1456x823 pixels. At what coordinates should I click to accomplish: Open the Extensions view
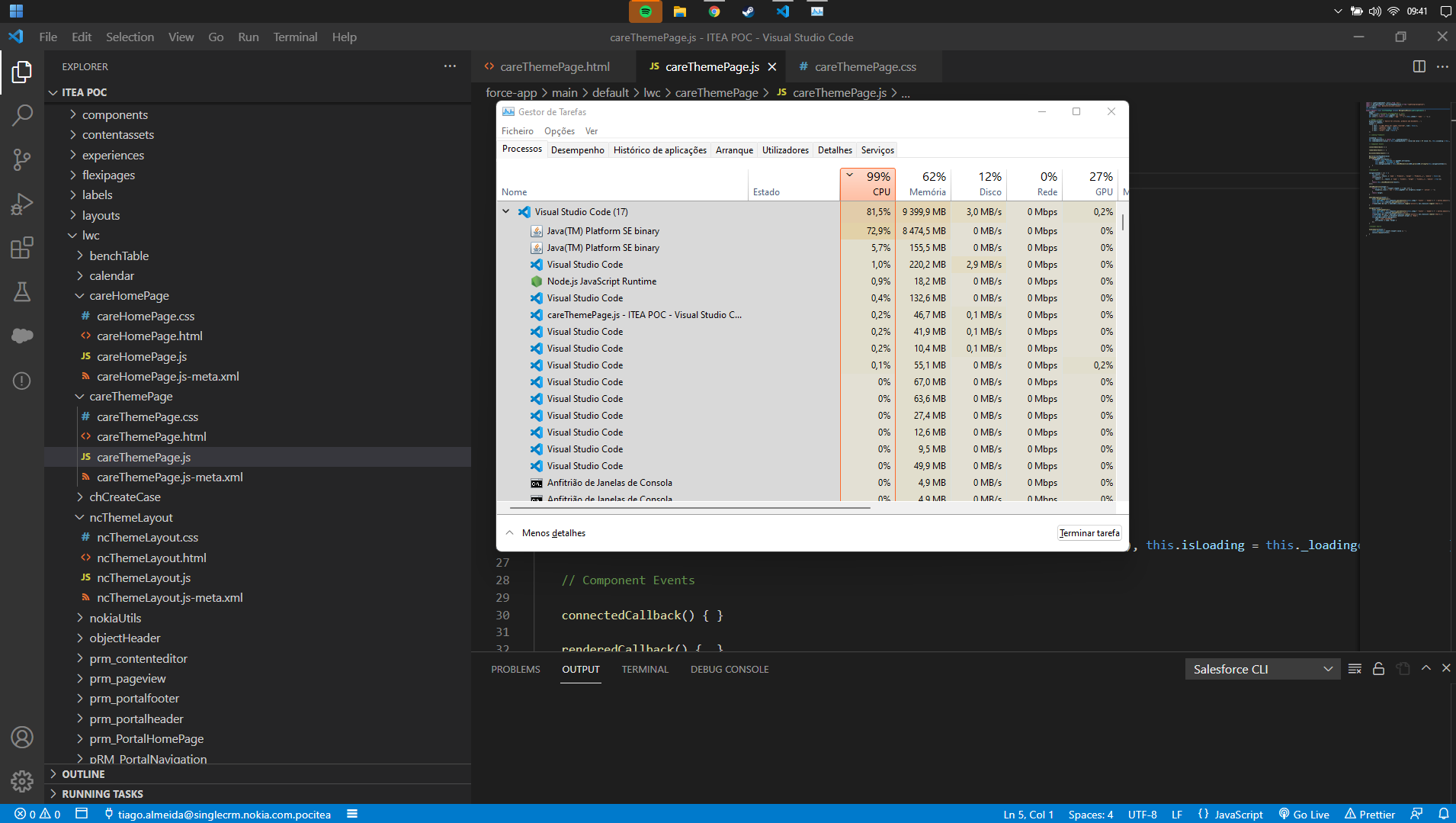[22, 247]
